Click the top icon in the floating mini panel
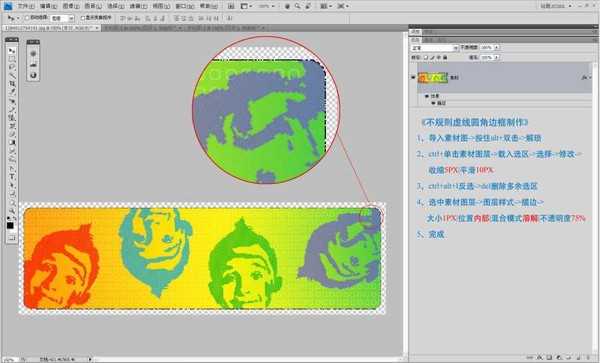 pyautogui.click(x=33, y=54)
